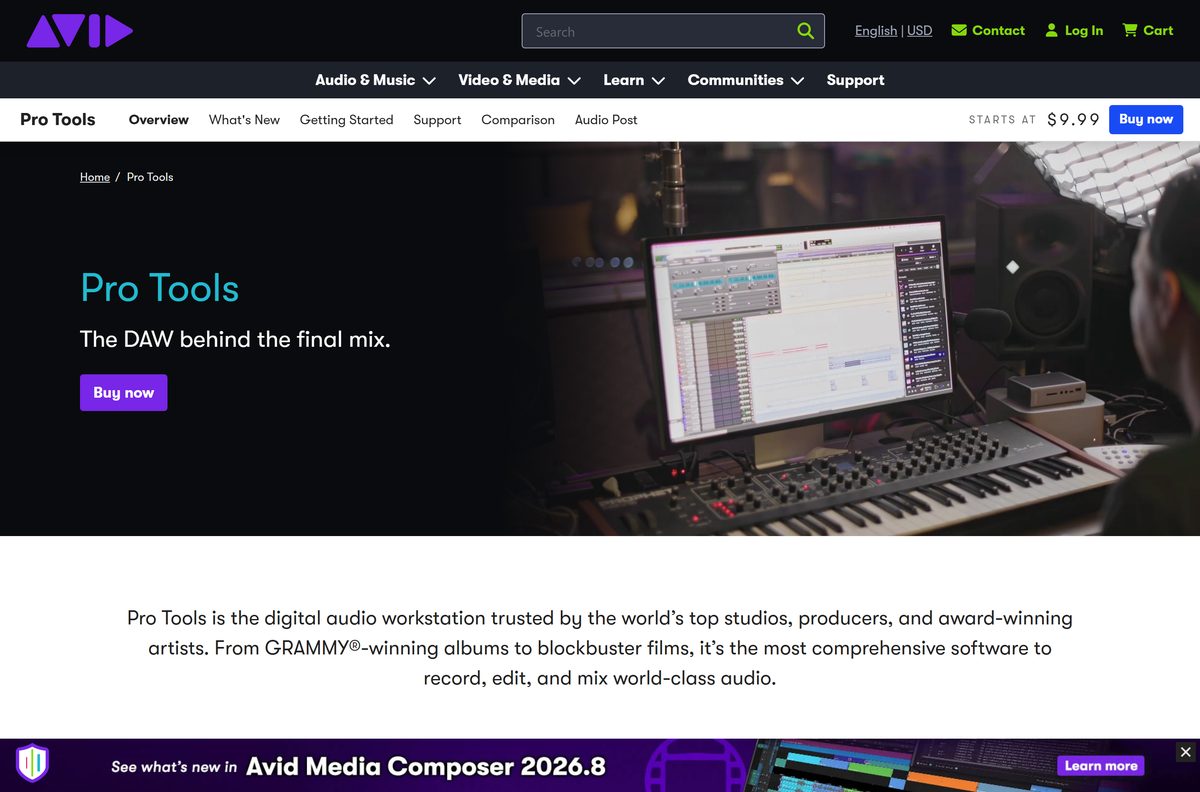Screen dimensions: 1200x792
Task: Go to the Support main menu item
Action: (855, 80)
